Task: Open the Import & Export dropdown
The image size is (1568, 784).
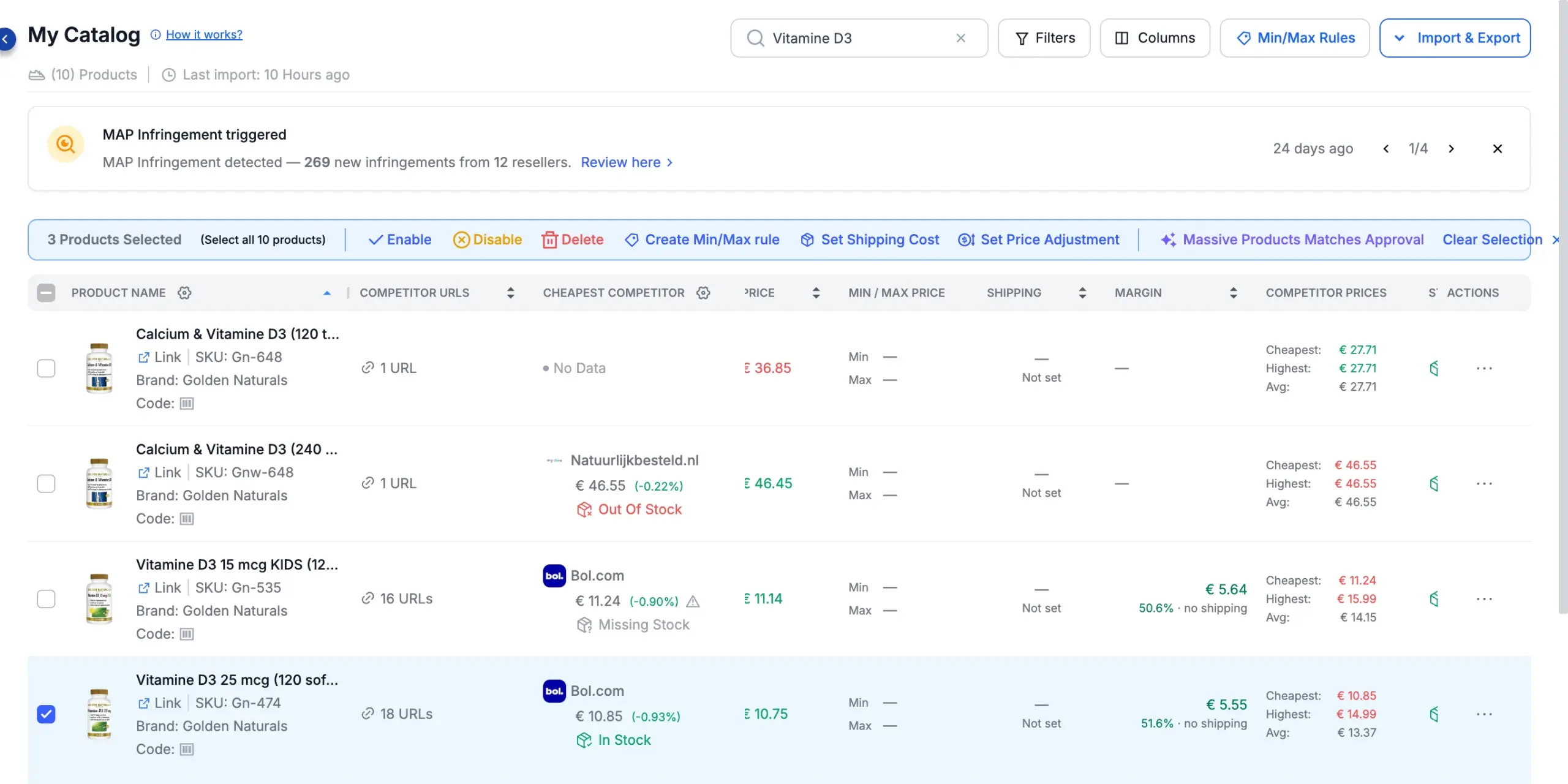Action: [1455, 38]
